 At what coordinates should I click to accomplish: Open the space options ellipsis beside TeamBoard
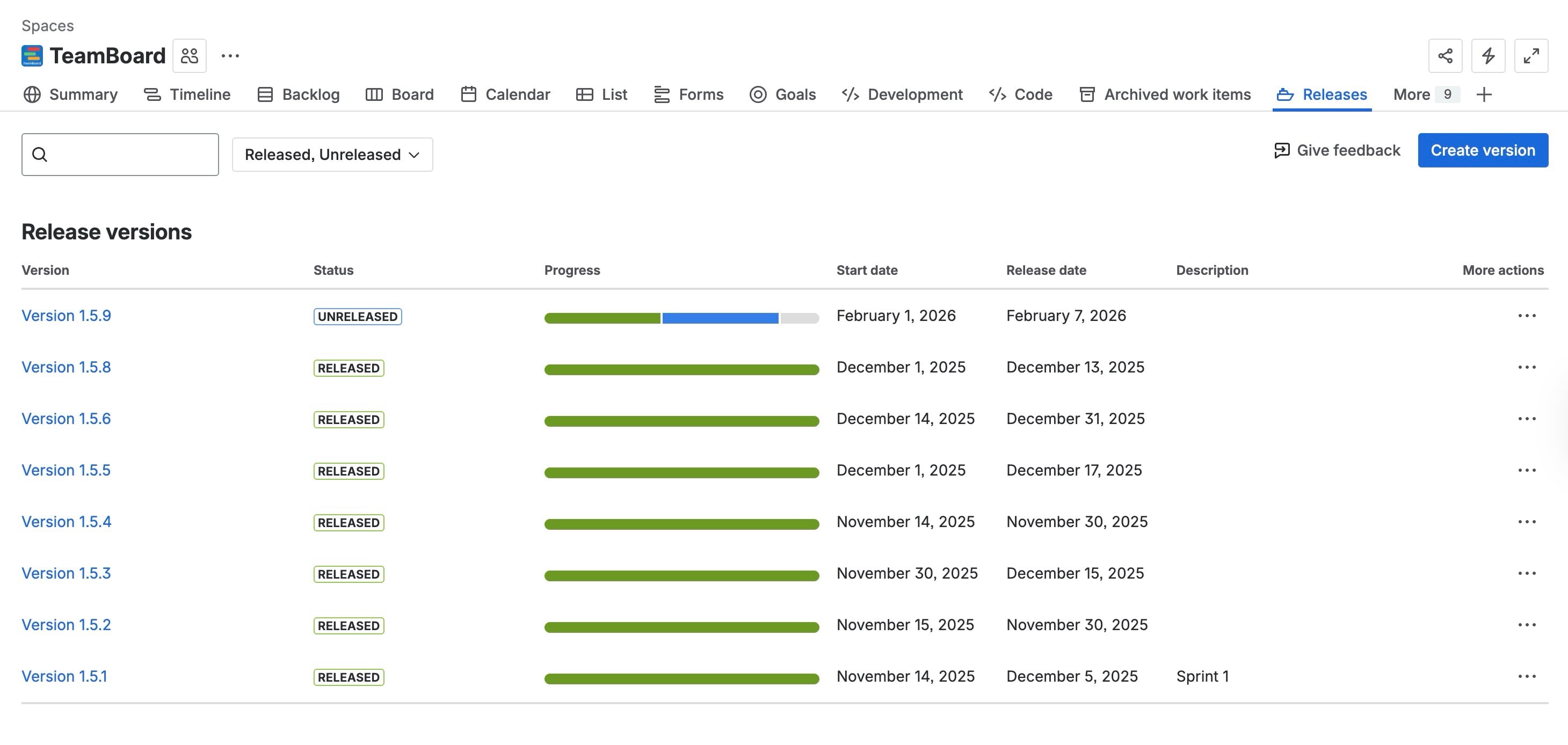point(230,56)
